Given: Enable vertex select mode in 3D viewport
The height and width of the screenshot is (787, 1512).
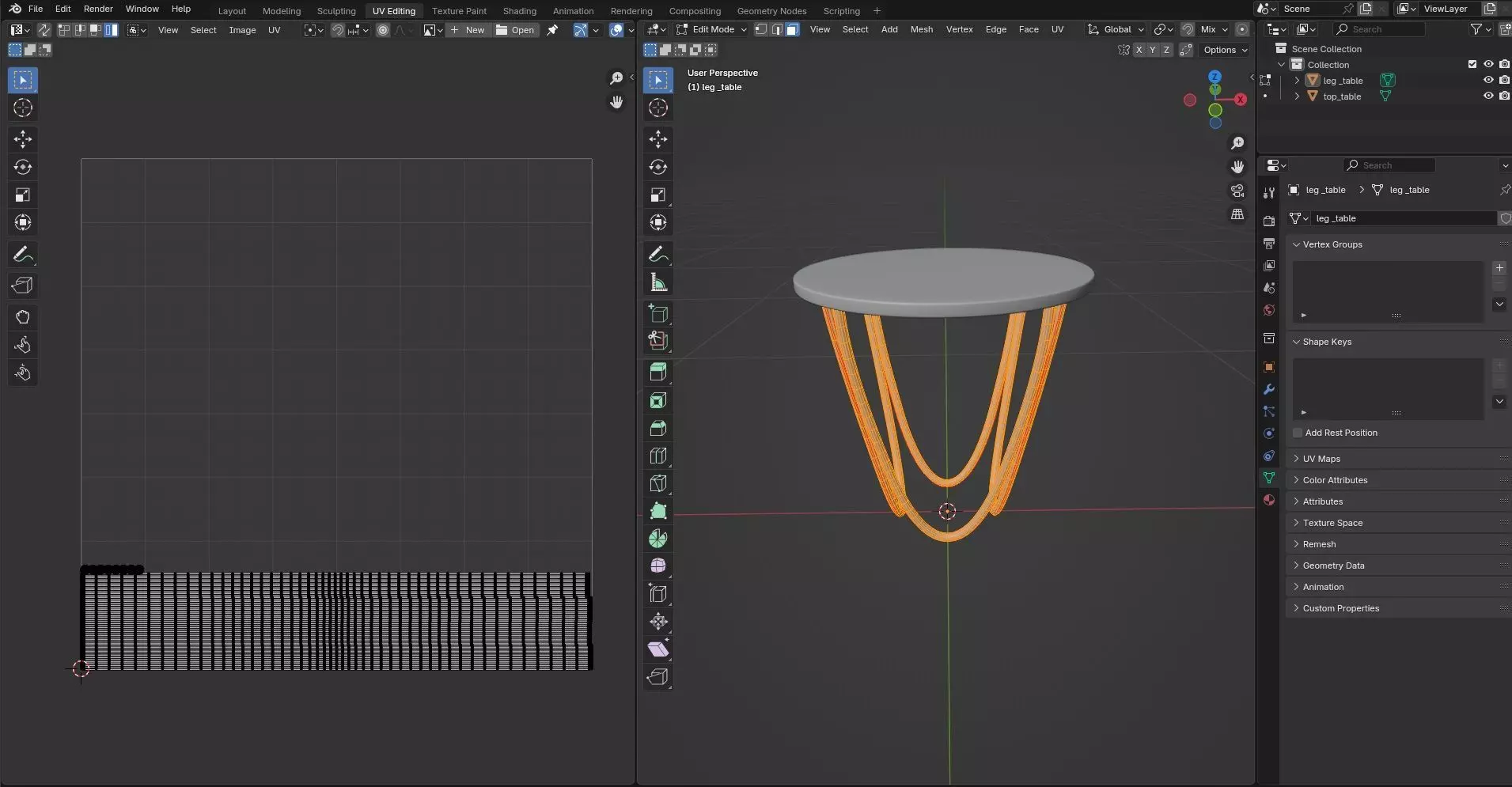Looking at the screenshot, I should [x=761, y=29].
